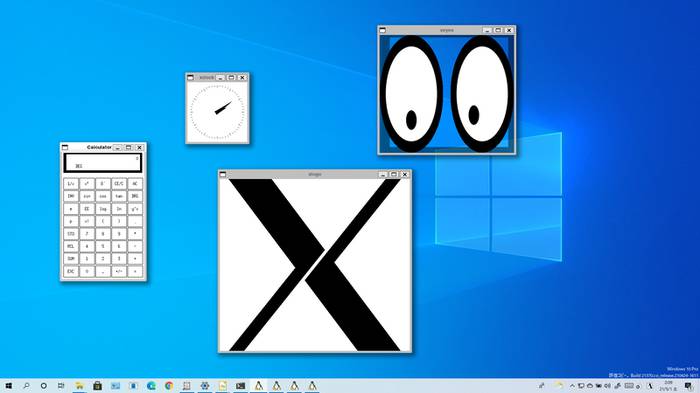700x393 pixels.
Task: Click the EE exponent key
Action: tap(87, 209)
